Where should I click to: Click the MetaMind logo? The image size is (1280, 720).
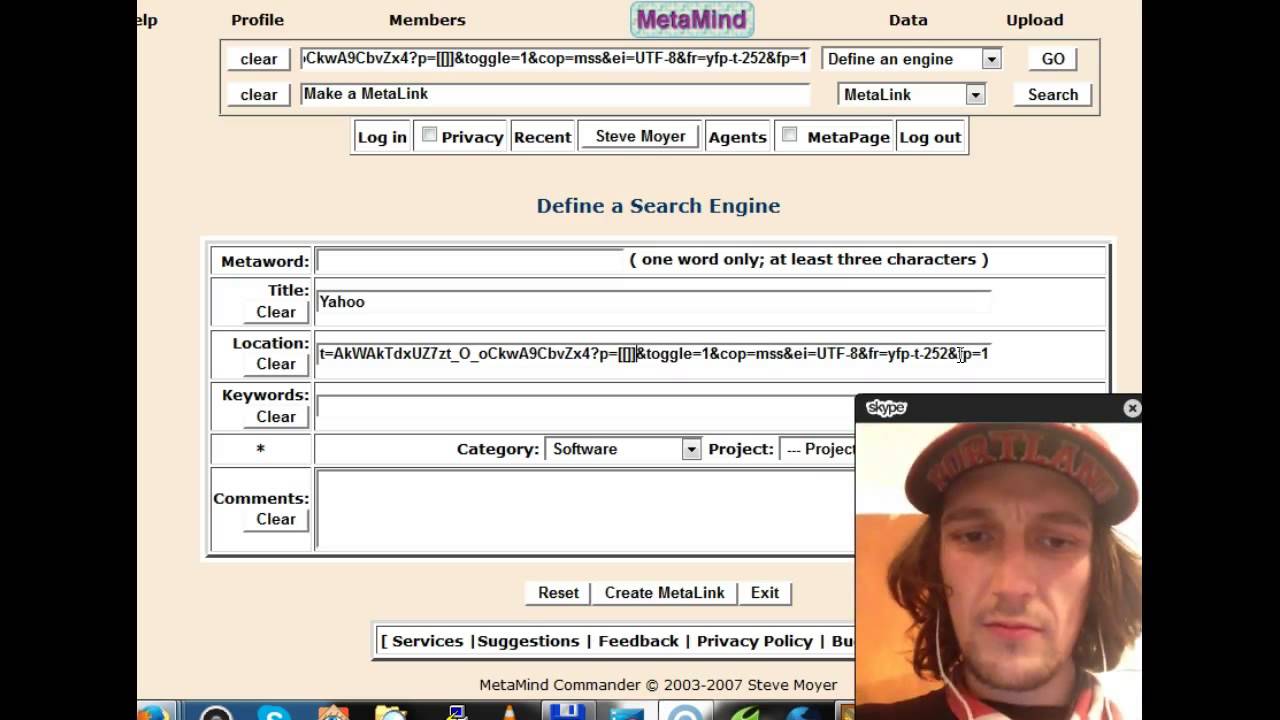point(692,20)
